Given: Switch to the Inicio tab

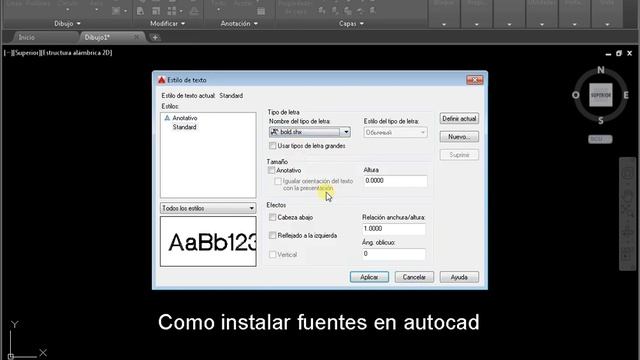Looking at the screenshot, I should [27, 37].
